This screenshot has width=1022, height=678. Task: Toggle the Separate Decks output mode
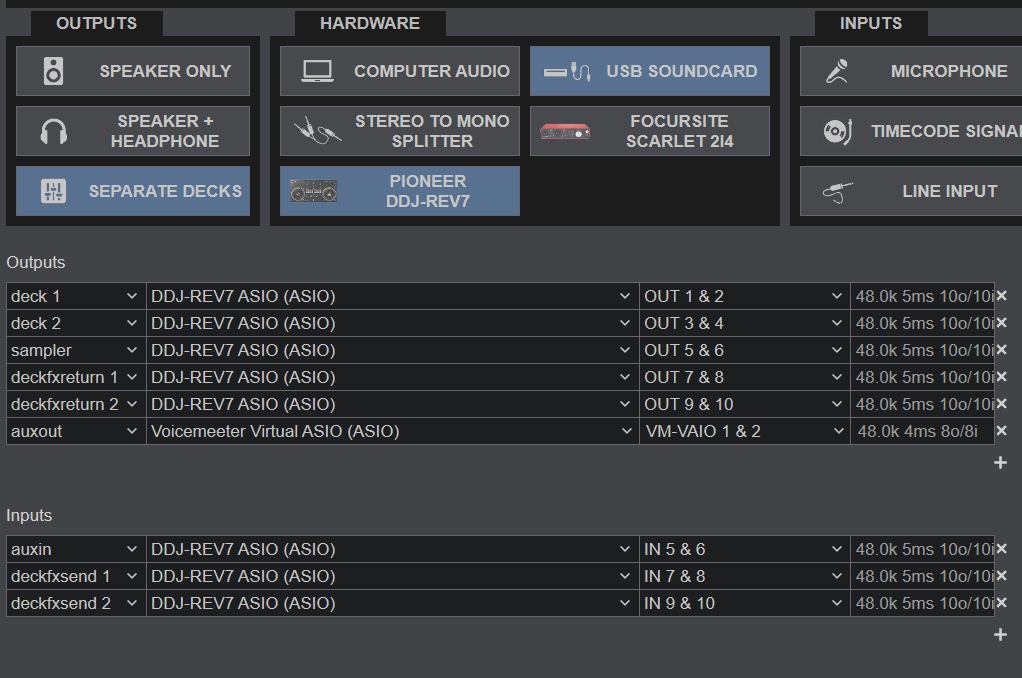pos(133,191)
